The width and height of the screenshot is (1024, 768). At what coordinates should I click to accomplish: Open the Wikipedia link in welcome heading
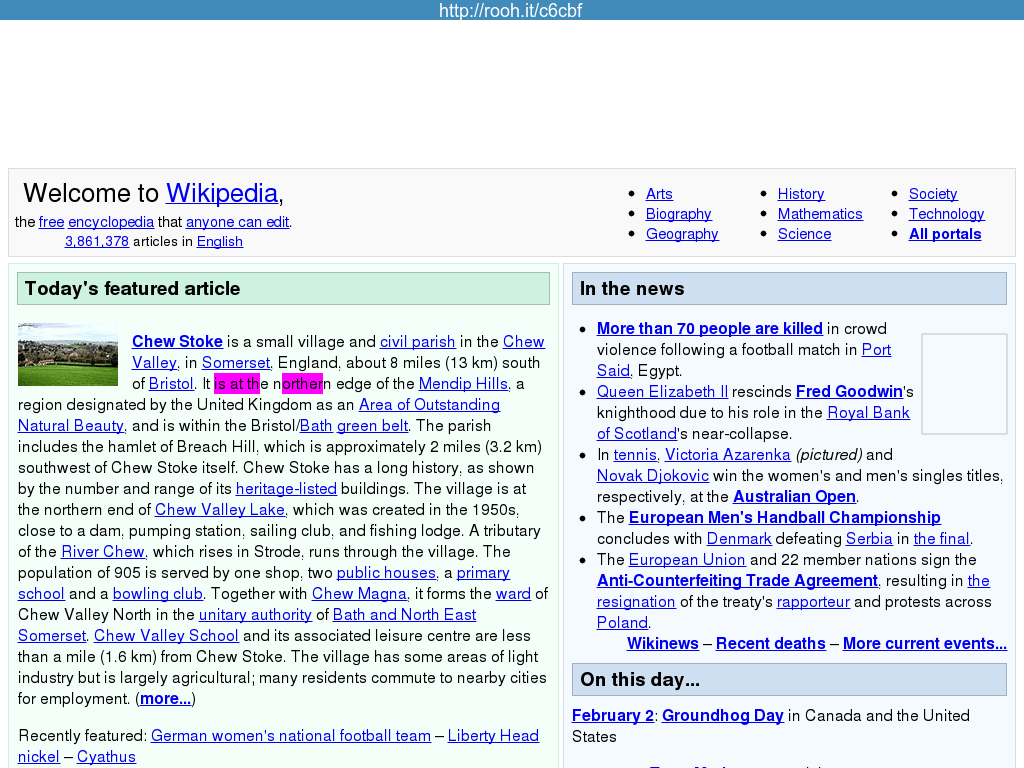[222, 193]
